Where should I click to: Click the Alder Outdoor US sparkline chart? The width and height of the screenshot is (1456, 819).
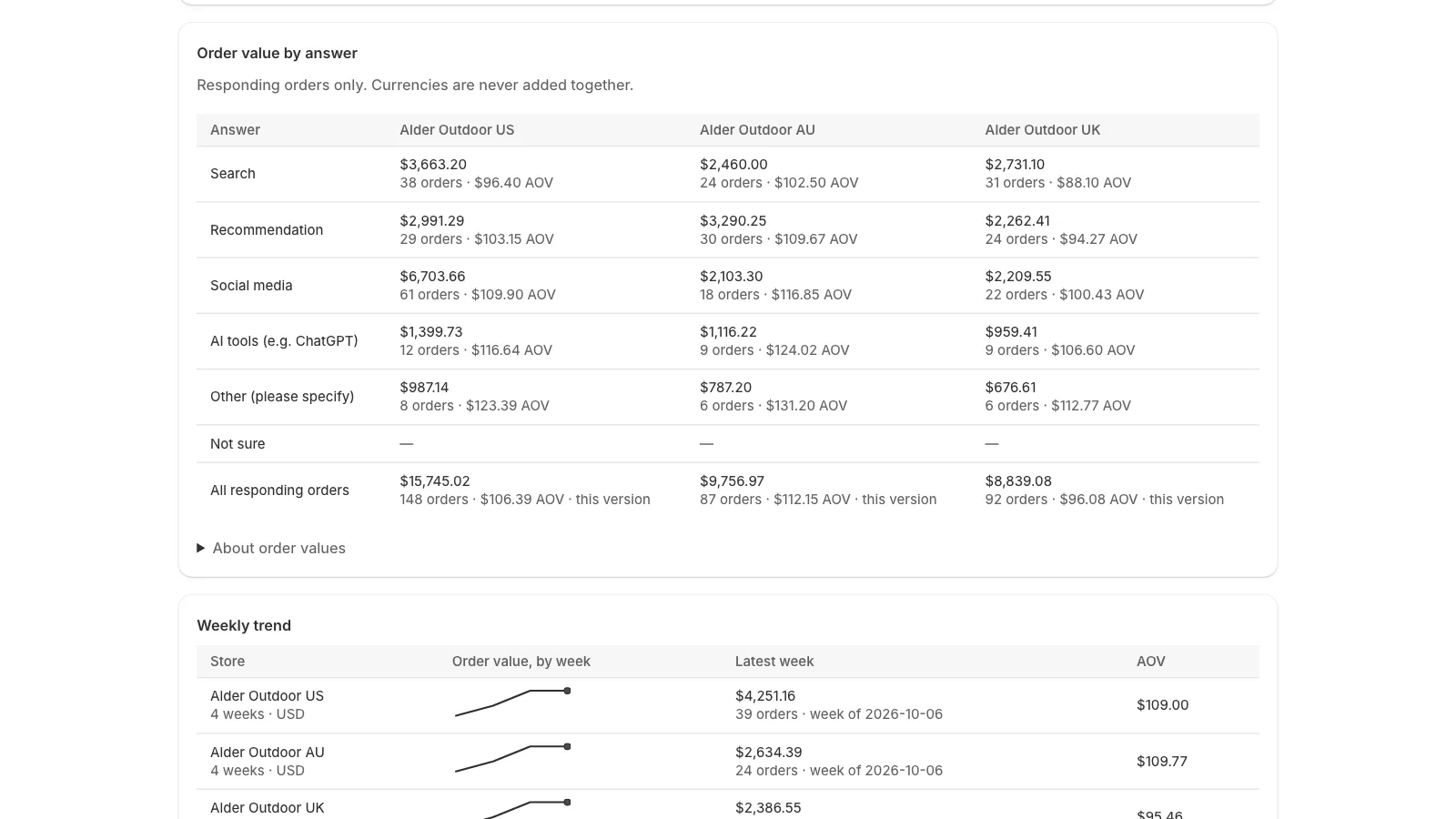(513, 703)
